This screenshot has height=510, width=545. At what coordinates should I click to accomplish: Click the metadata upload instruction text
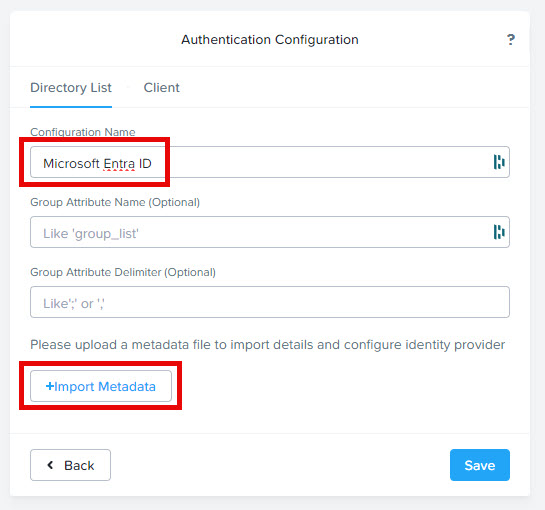(268, 345)
